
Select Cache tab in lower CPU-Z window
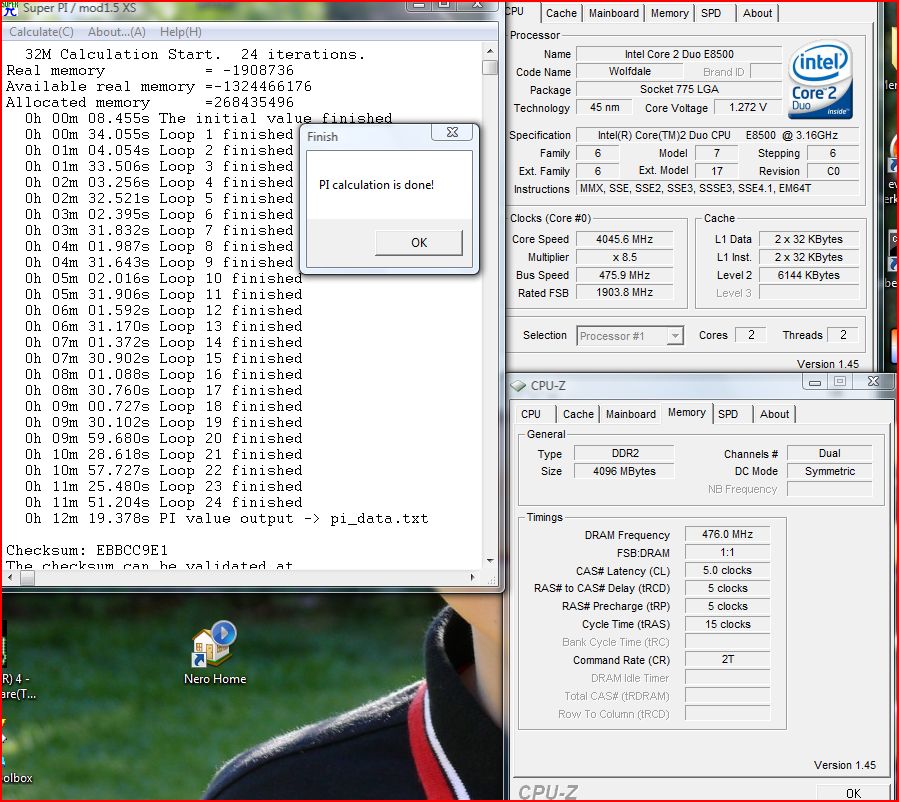(x=578, y=414)
